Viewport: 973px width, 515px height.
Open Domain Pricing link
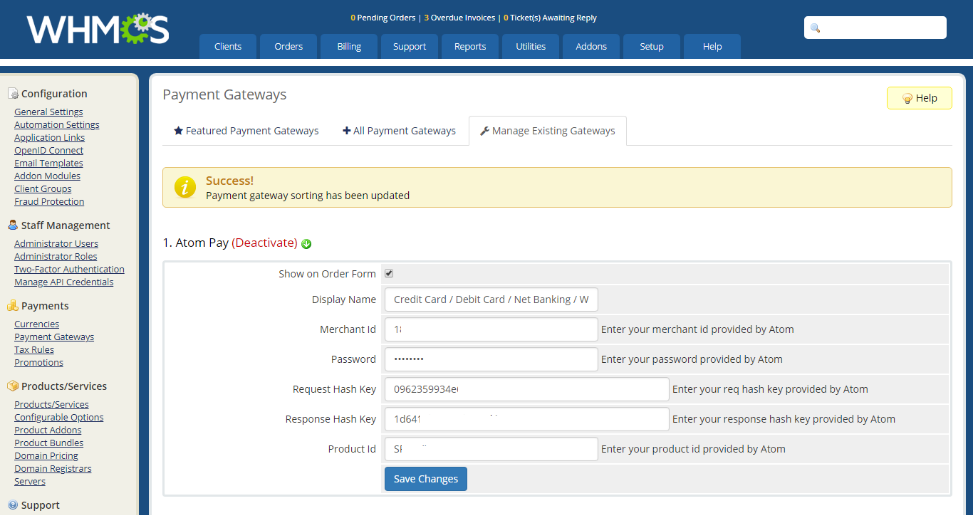[46, 456]
